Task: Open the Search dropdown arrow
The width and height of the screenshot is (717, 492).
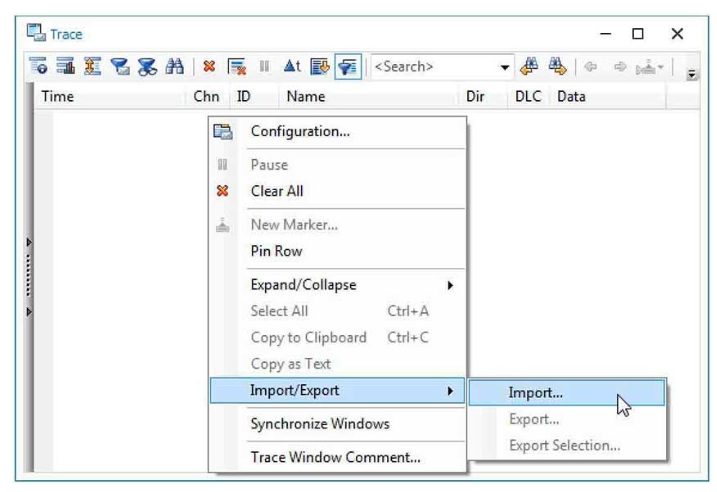Action: pos(504,67)
